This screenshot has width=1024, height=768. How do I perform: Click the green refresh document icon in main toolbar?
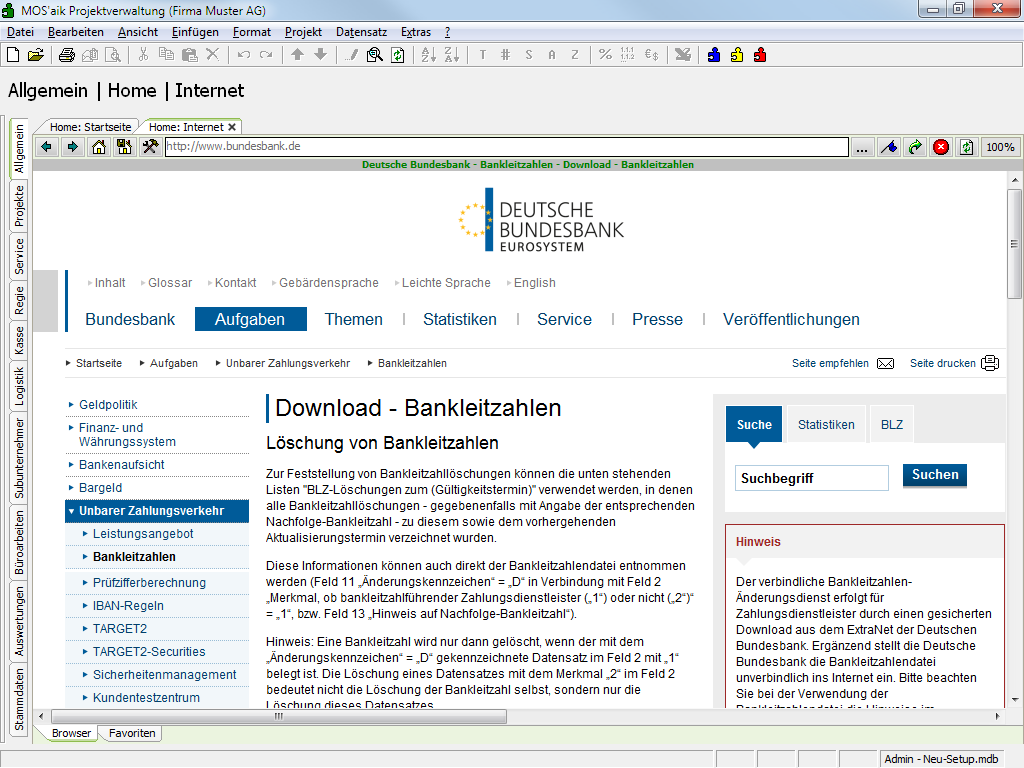pyautogui.click(x=398, y=55)
